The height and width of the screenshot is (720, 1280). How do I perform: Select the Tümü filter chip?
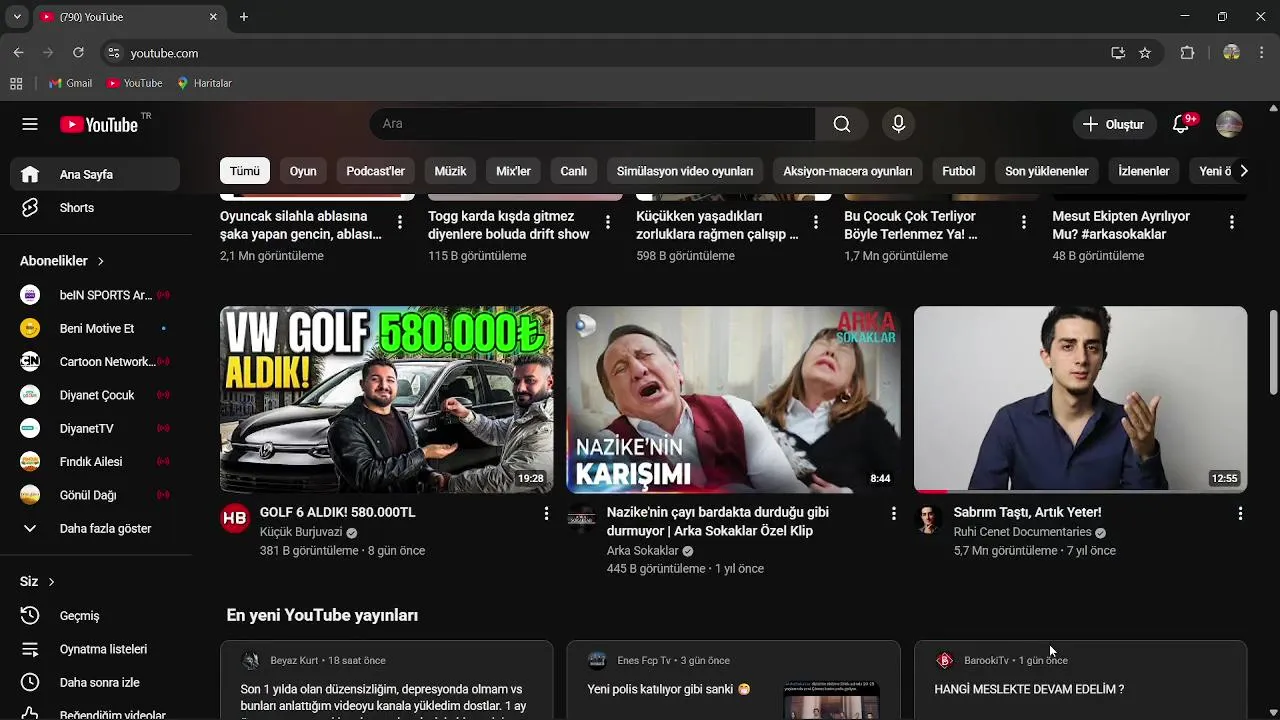click(245, 171)
